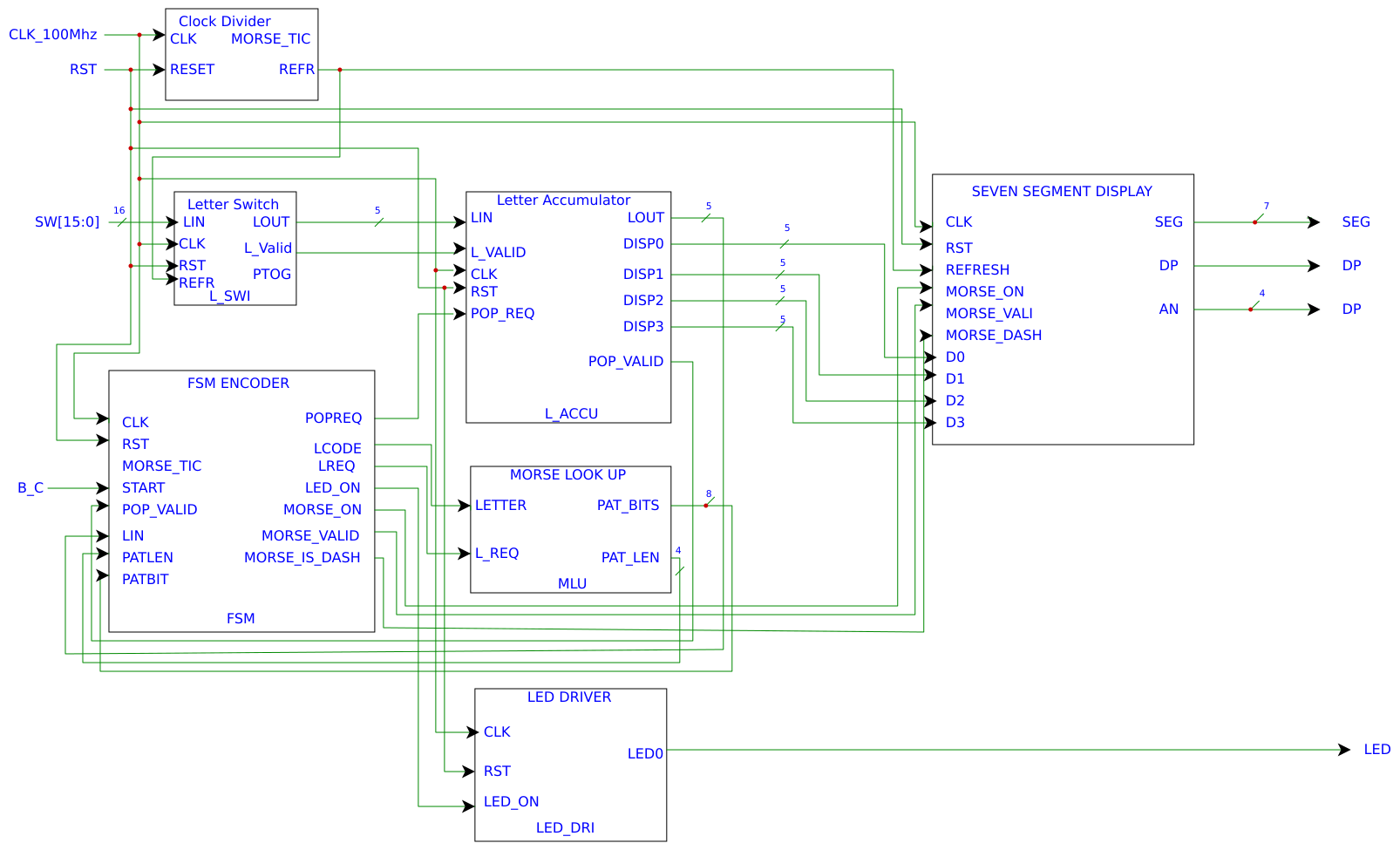Screen dimensions: 1400x850
Task: Select the L_ACCU instance name
Action: (x=571, y=414)
